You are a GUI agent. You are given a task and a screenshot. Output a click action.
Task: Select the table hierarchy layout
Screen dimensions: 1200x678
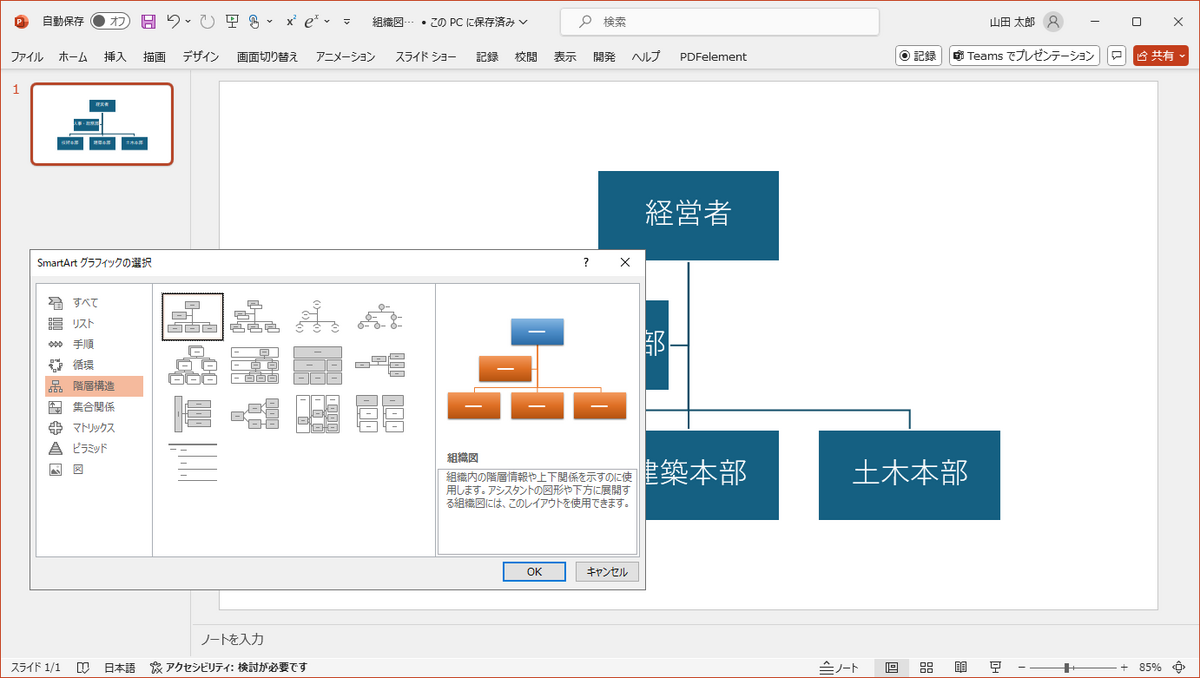pyautogui.click(x=317, y=365)
